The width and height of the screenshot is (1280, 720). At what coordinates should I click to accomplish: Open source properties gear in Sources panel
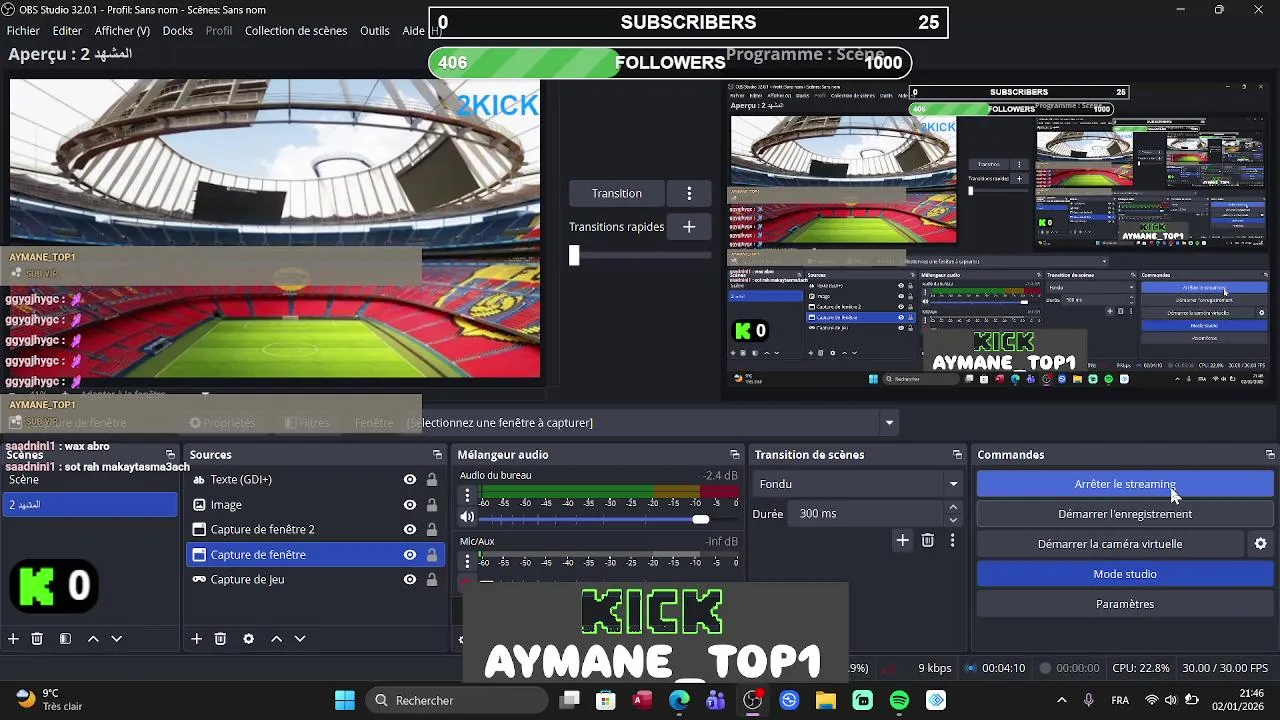248,639
